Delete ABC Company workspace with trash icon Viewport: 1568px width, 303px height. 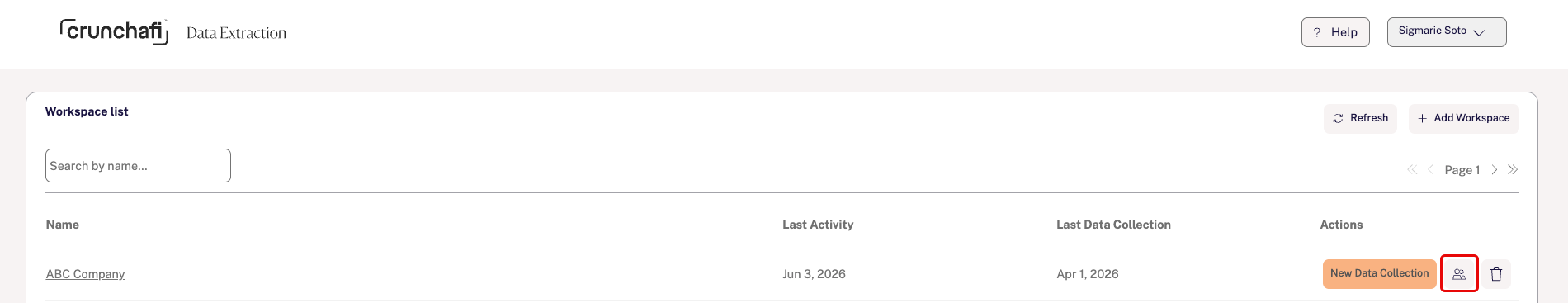1496,274
